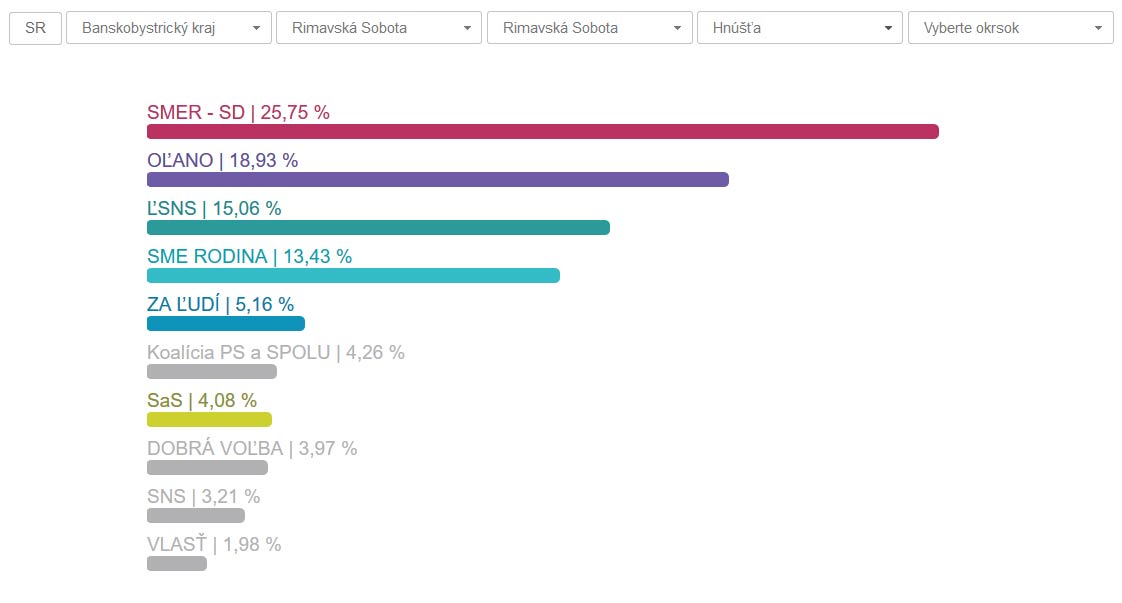Expand the Vyberte okrsok dropdown
This screenshot has width=1122, height=603.
coord(1010,28)
